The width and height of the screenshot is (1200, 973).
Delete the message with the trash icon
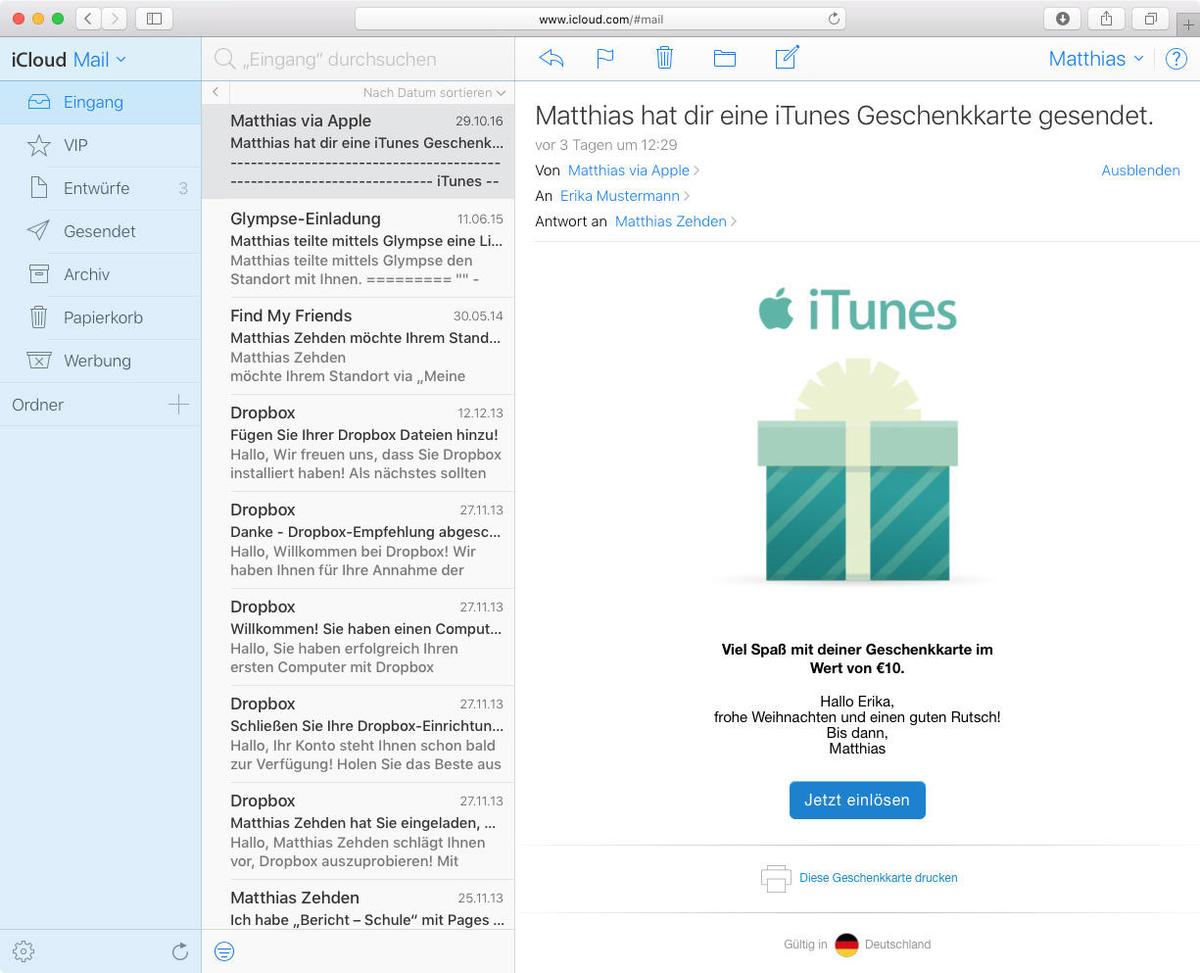(x=664, y=58)
